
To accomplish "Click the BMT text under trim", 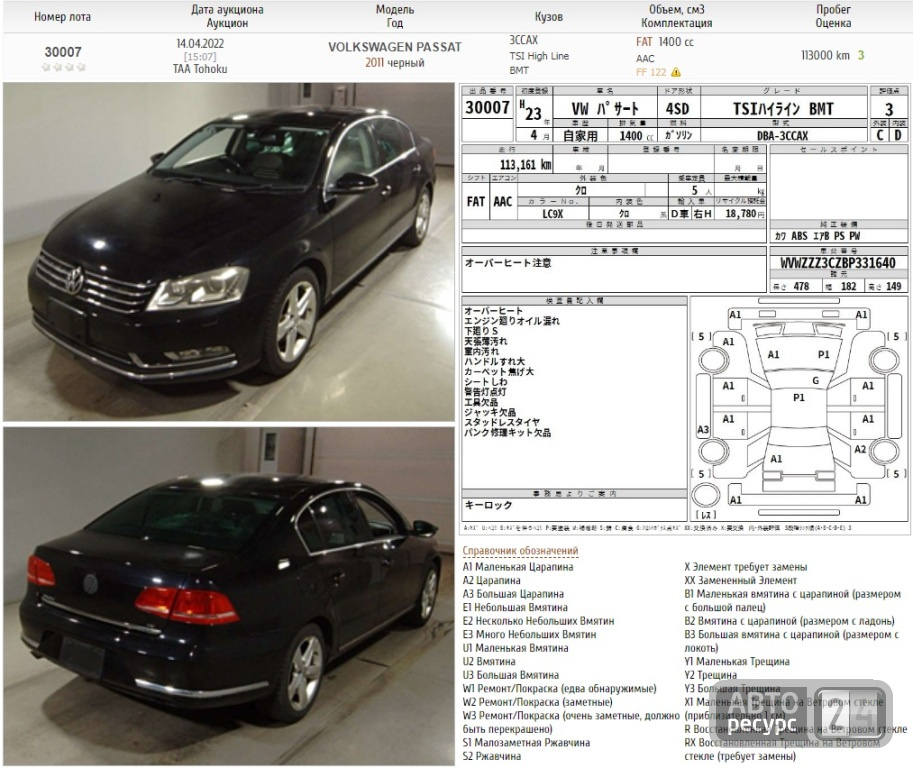I will pyautogui.click(x=519, y=70).
